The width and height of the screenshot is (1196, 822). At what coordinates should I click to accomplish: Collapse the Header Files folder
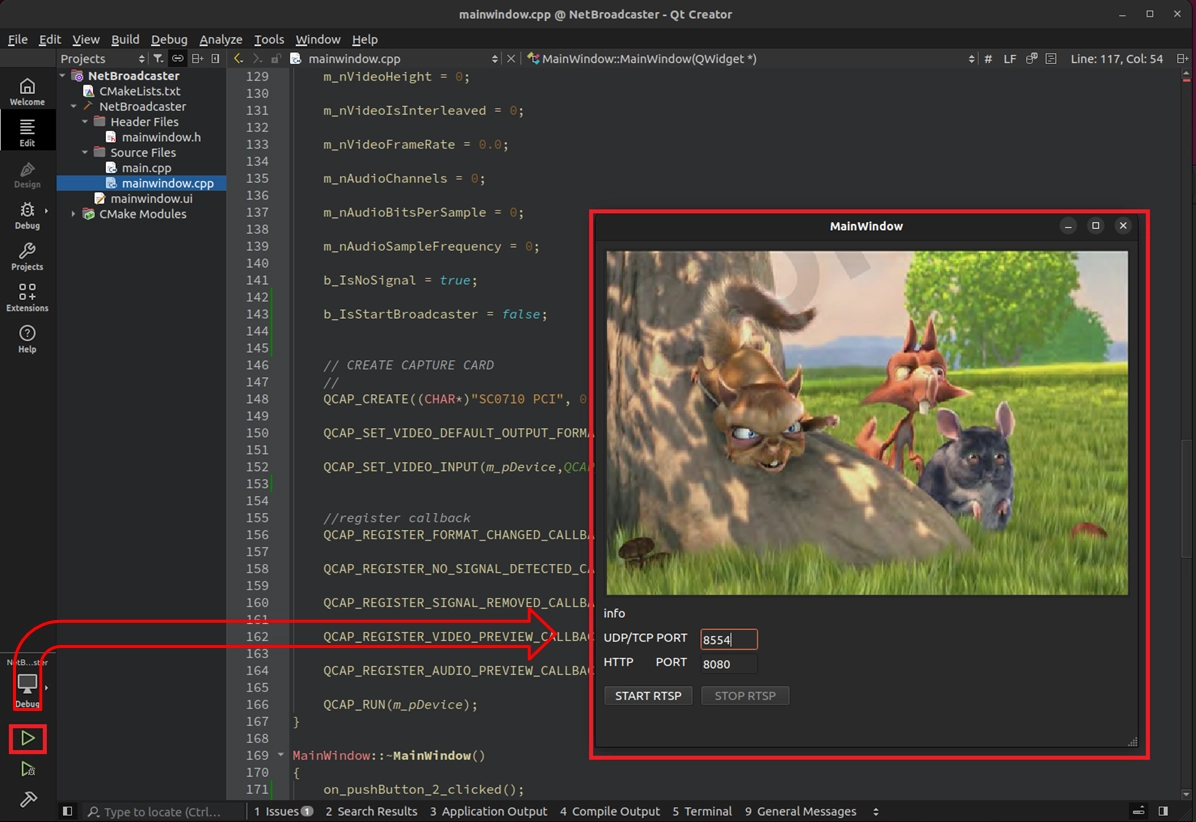click(x=85, y=121)
